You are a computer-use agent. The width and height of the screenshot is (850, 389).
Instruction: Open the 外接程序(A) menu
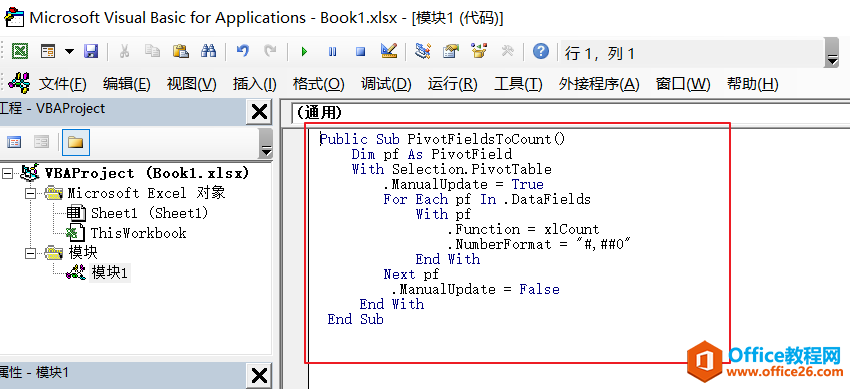click(599, 84)
